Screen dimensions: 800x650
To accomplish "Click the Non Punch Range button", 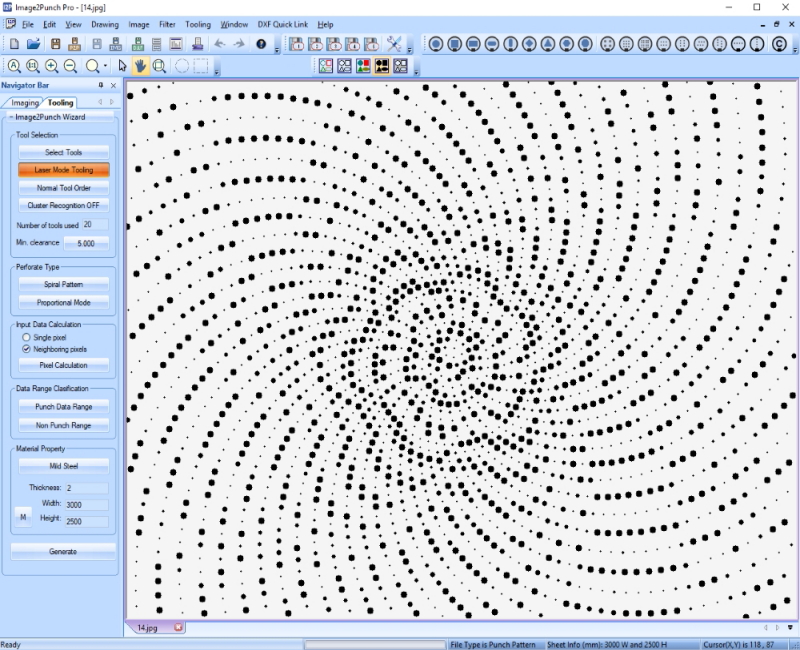I will click(64, 425).
